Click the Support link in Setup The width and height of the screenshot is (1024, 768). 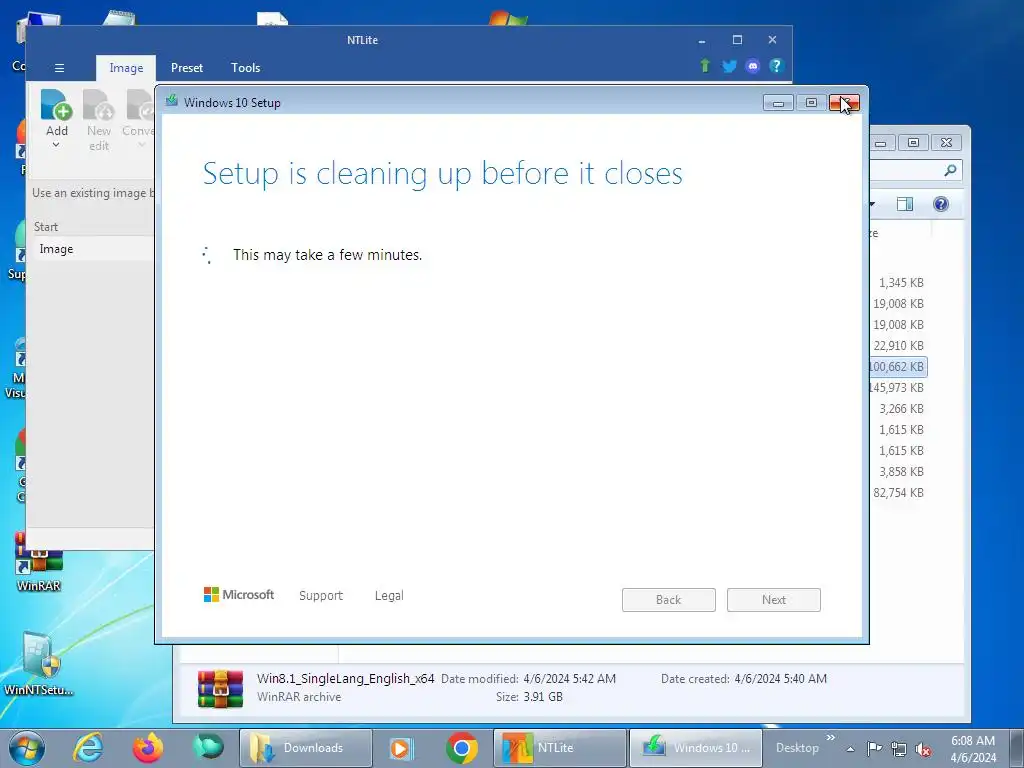(x=321, y=596)
